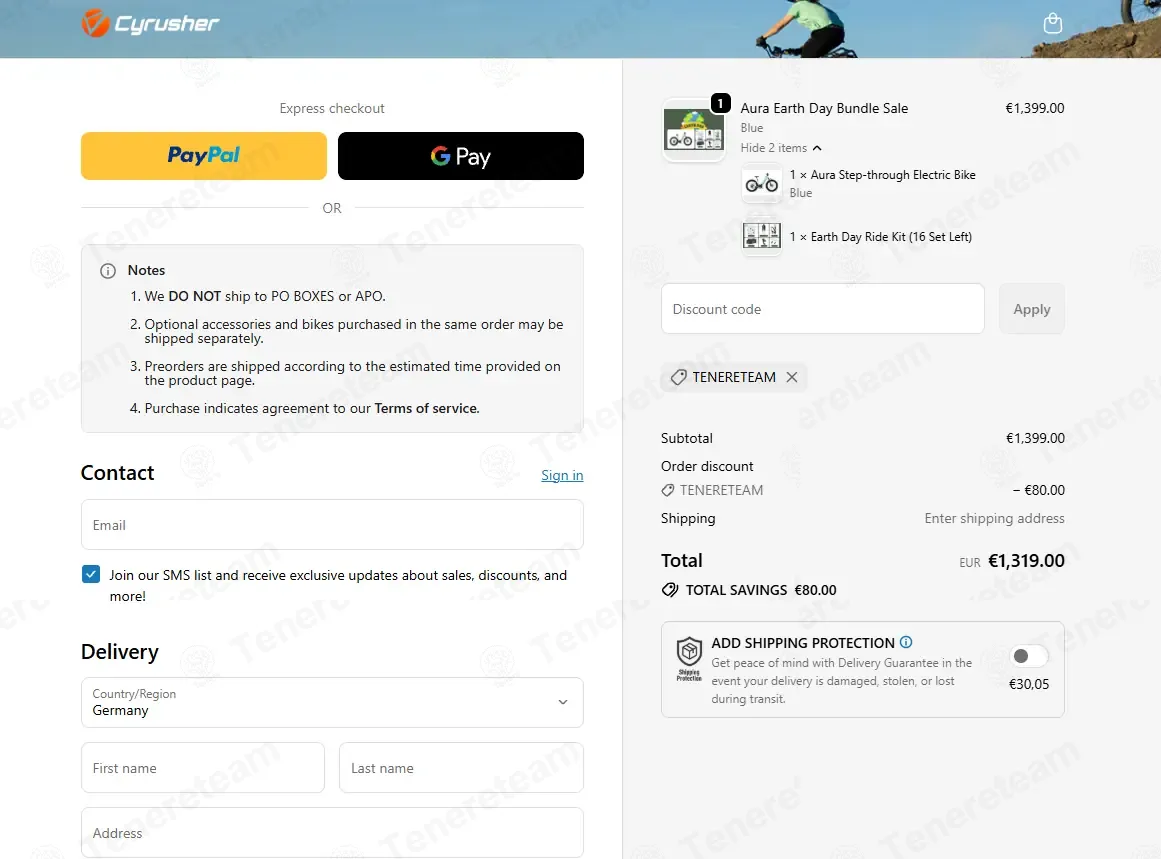Image resolution: width=1161 pixels, height=859 pixels.
Task: Focus the Discount code field
Action: 823,309
